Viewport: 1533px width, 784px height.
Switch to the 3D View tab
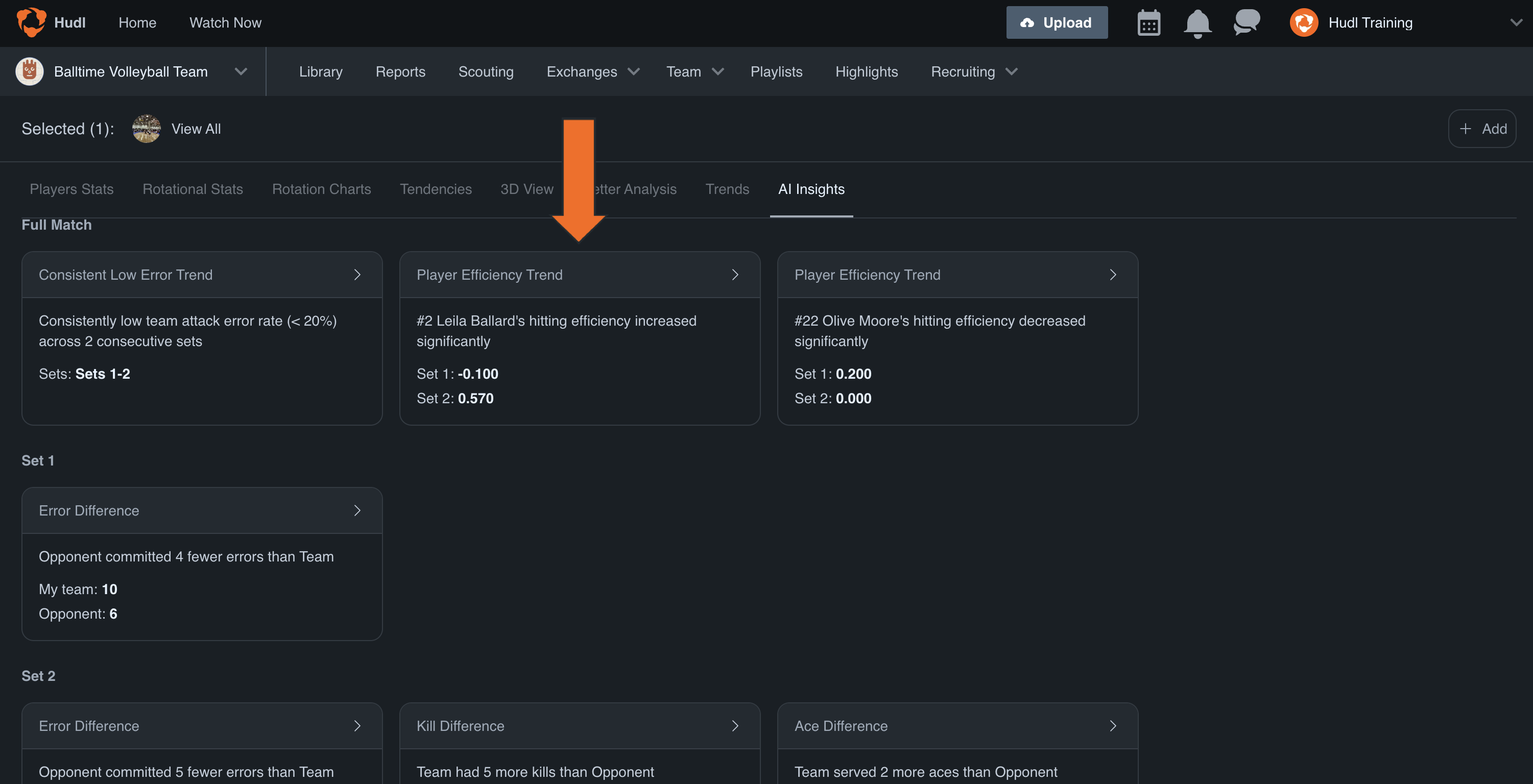click(x=526, y=189)
